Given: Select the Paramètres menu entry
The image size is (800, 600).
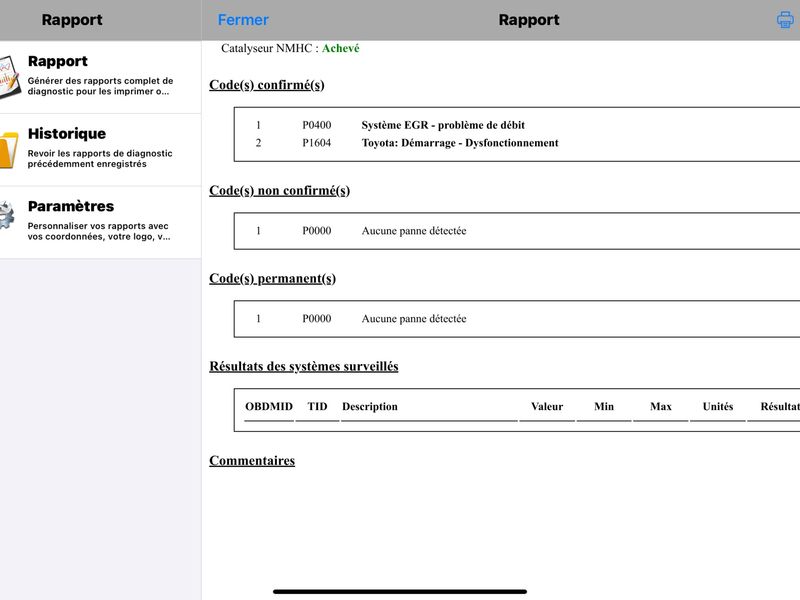Looking at the screenshot, I should point(101,222).
